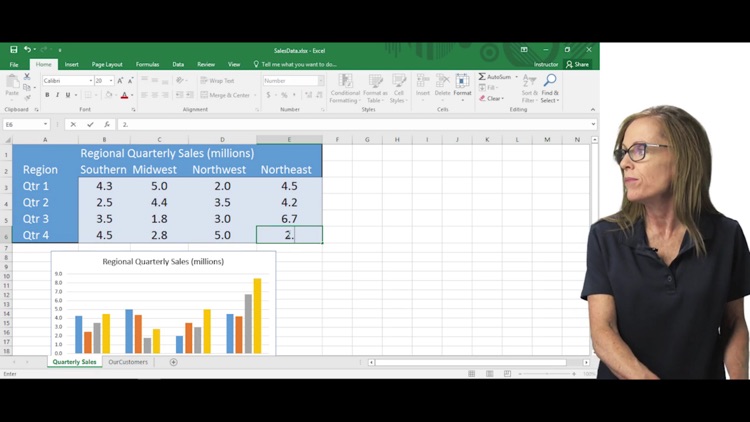Adjust the zoom slider in status bar
750x422 pixels.
(547, 374)
